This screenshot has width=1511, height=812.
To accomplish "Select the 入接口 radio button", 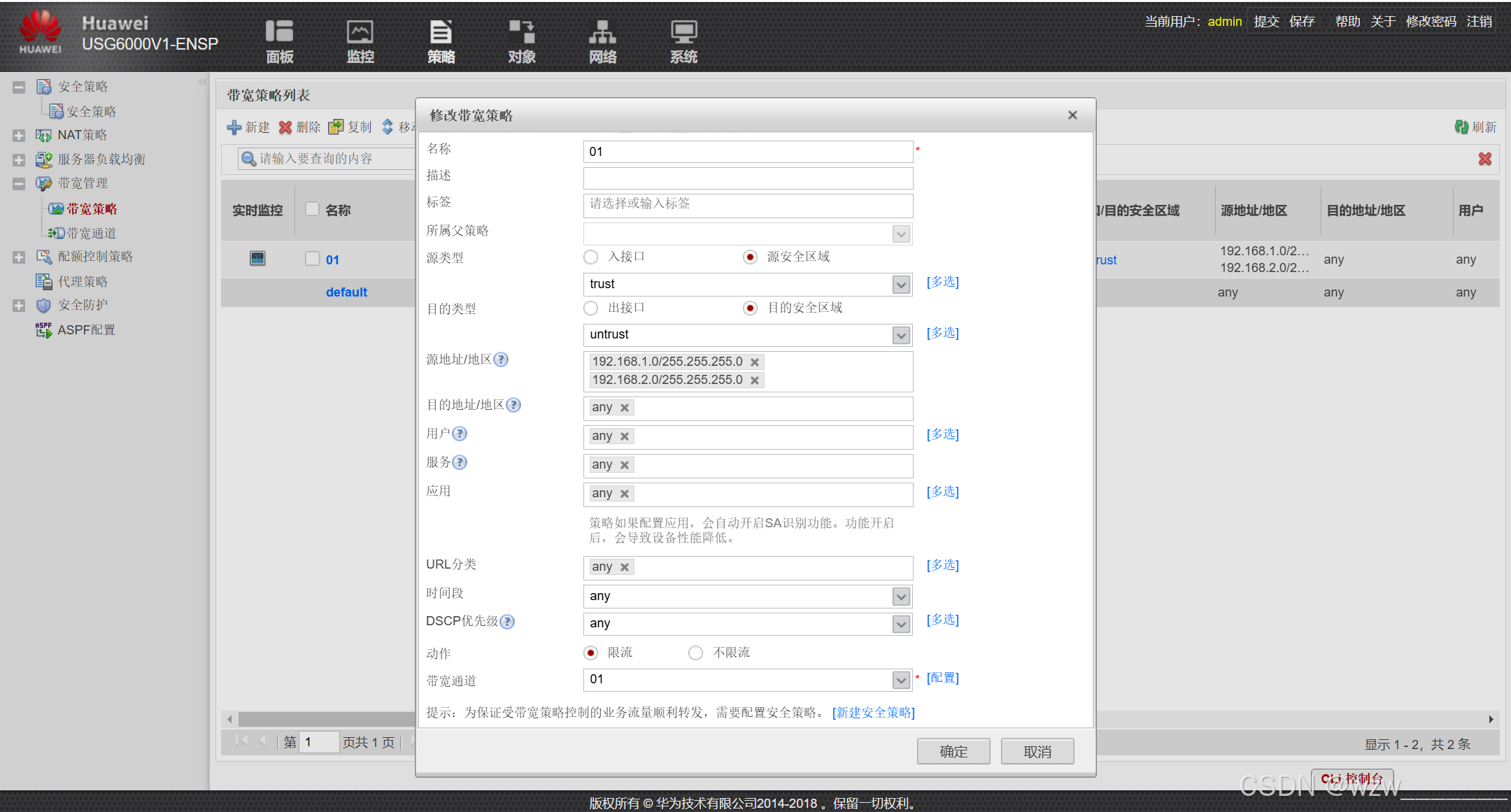I will [x=591, y=257].
